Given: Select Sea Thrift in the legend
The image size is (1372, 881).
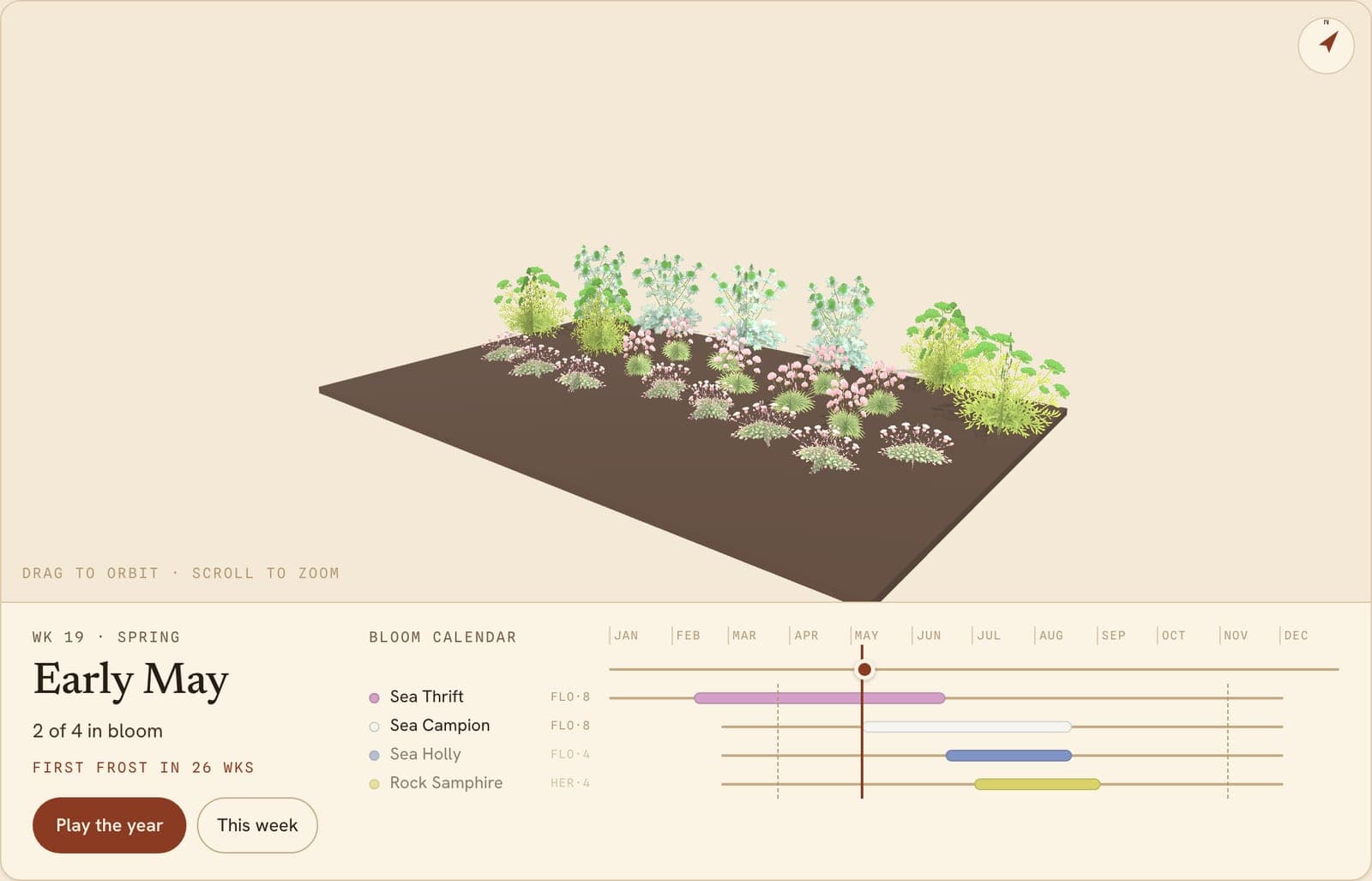Looking at the screenshot, I should point(426,697).
